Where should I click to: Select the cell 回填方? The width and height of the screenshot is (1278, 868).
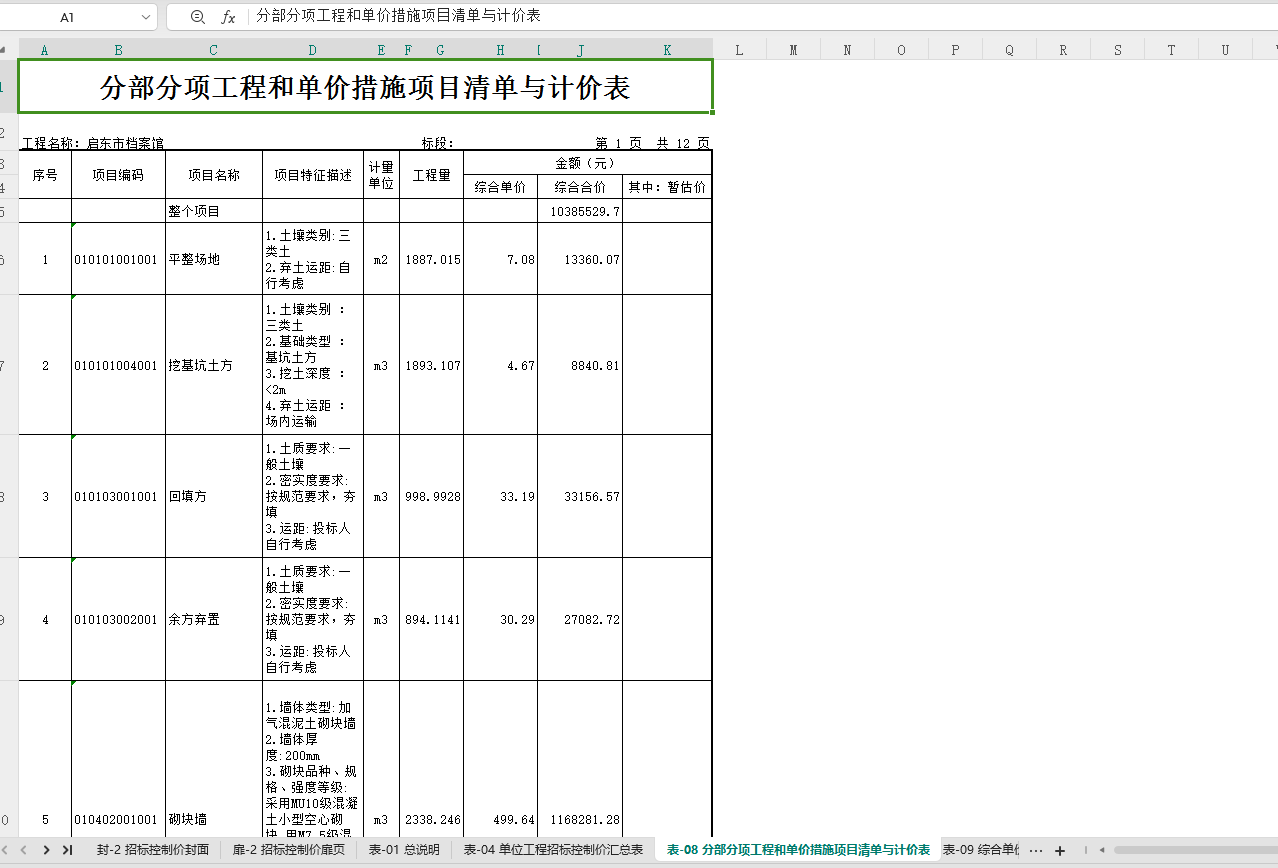click(x=214, y=496)
